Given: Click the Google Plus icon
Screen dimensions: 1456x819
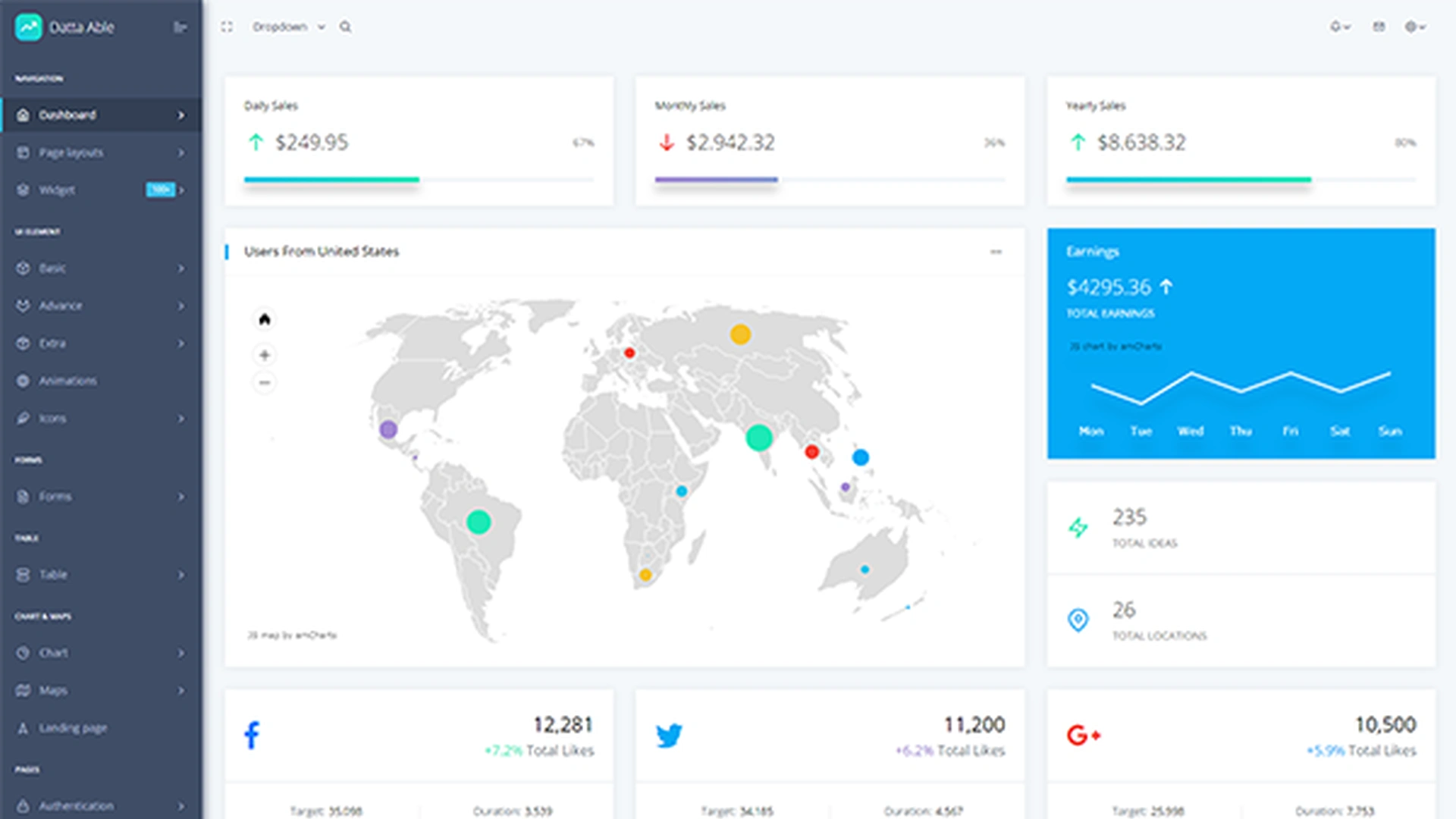Looking at the screenshot, I should pyautogui.click(x=1083, y=735).
